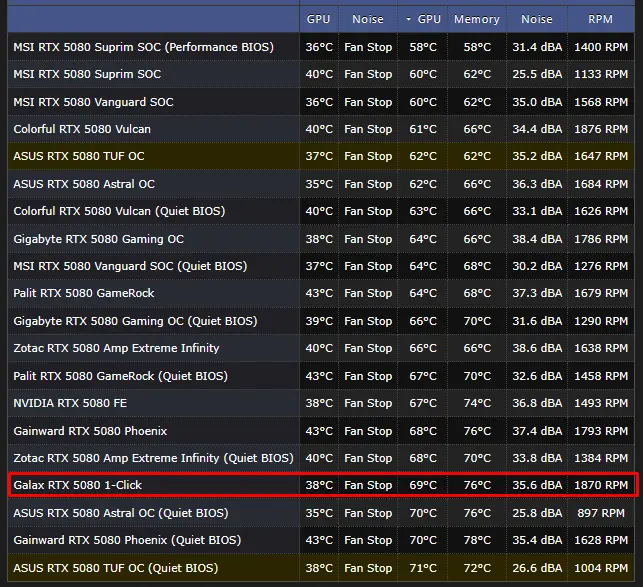
Task: Click the 32.6 dBA cell
Action: tap(537, 376)
